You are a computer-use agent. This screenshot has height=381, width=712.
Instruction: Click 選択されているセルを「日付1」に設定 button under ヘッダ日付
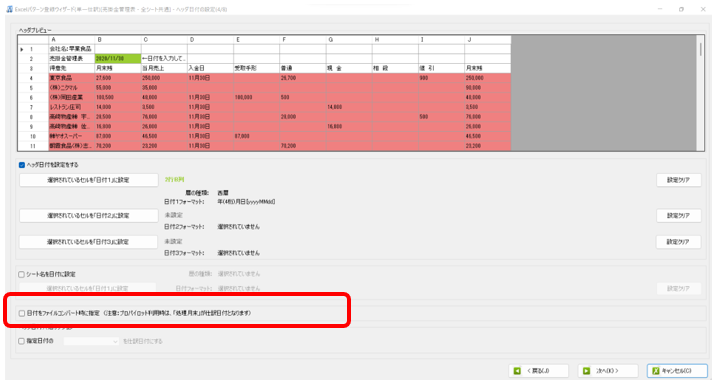[89, 180]
